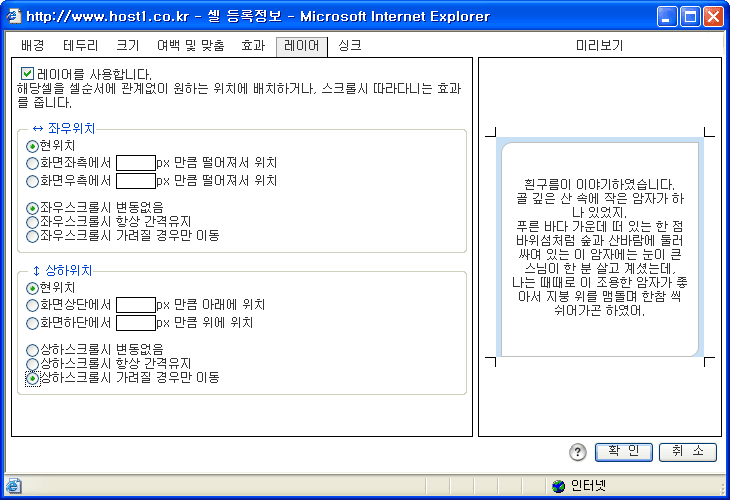Click the 취소 button

pyautogui.click(x=687, y=452)
